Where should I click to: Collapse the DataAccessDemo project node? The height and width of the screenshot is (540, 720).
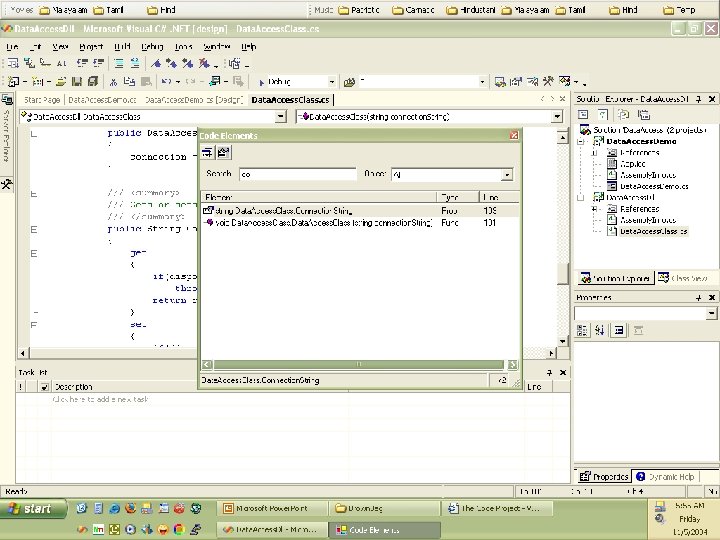(x=581, y=141)
